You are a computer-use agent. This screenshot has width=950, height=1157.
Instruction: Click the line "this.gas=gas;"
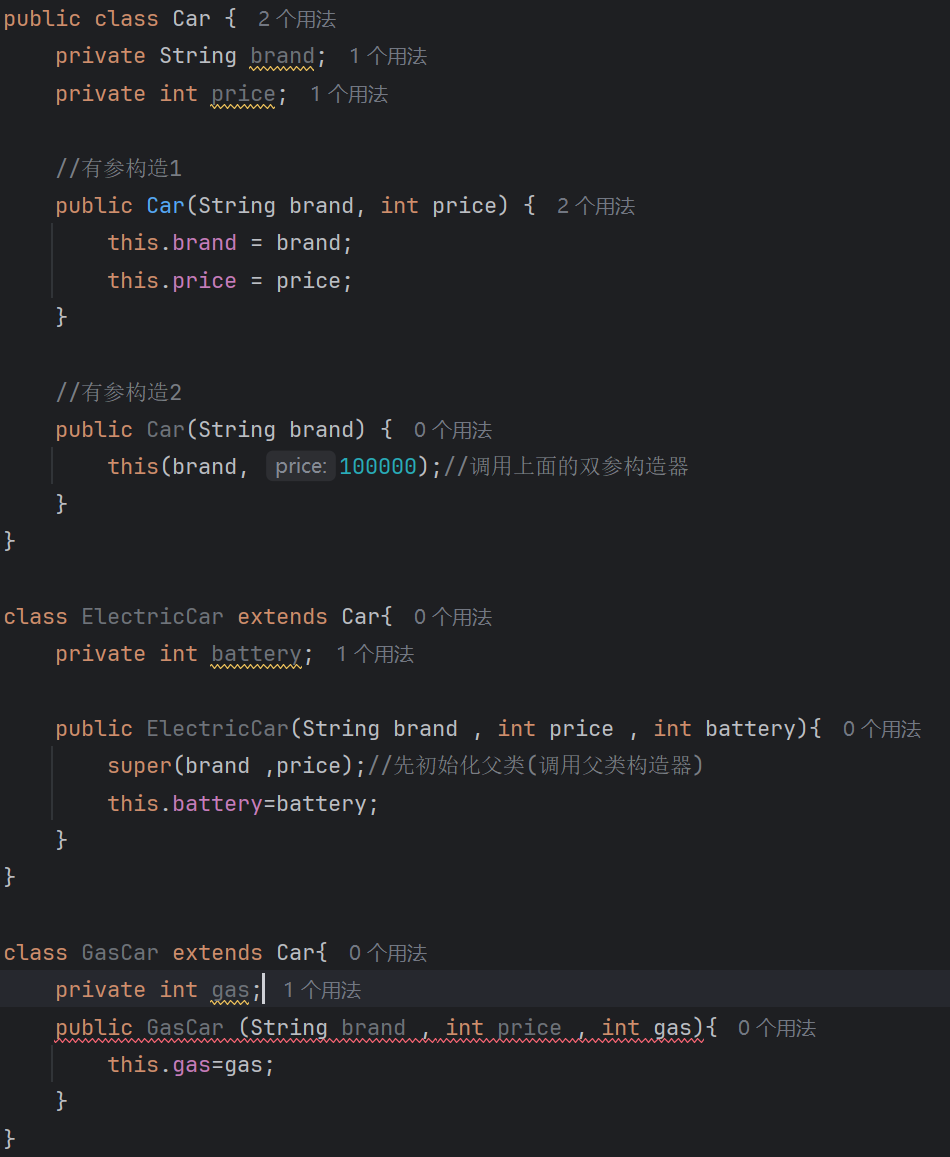pyautogui.click(x=190, y=1065)
